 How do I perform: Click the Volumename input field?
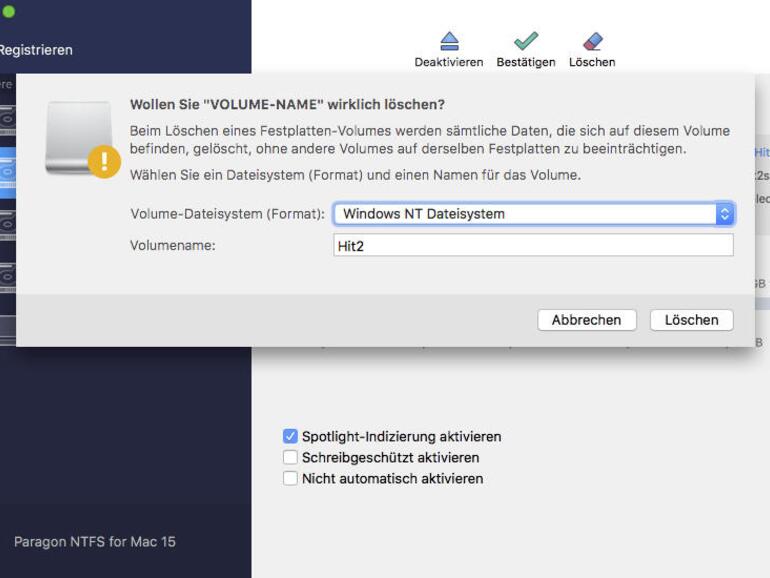click(x=533, y=245)
